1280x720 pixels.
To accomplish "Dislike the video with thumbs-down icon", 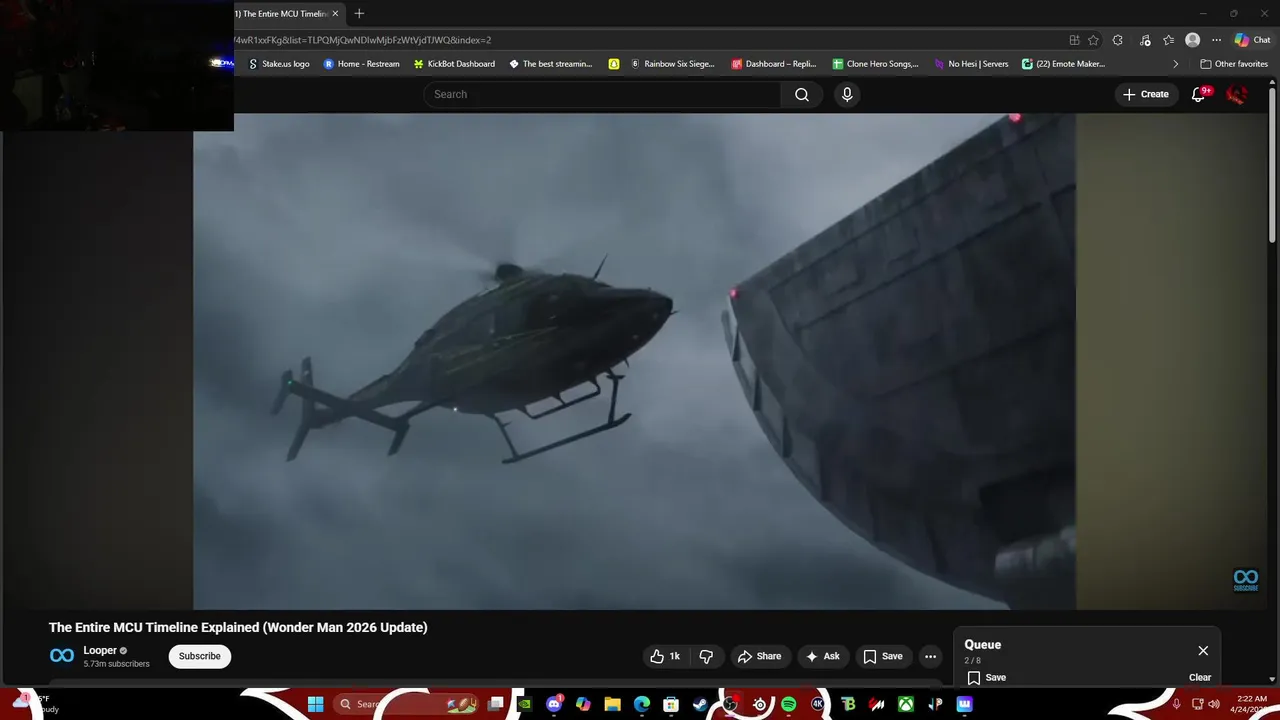I will [706, 656].
